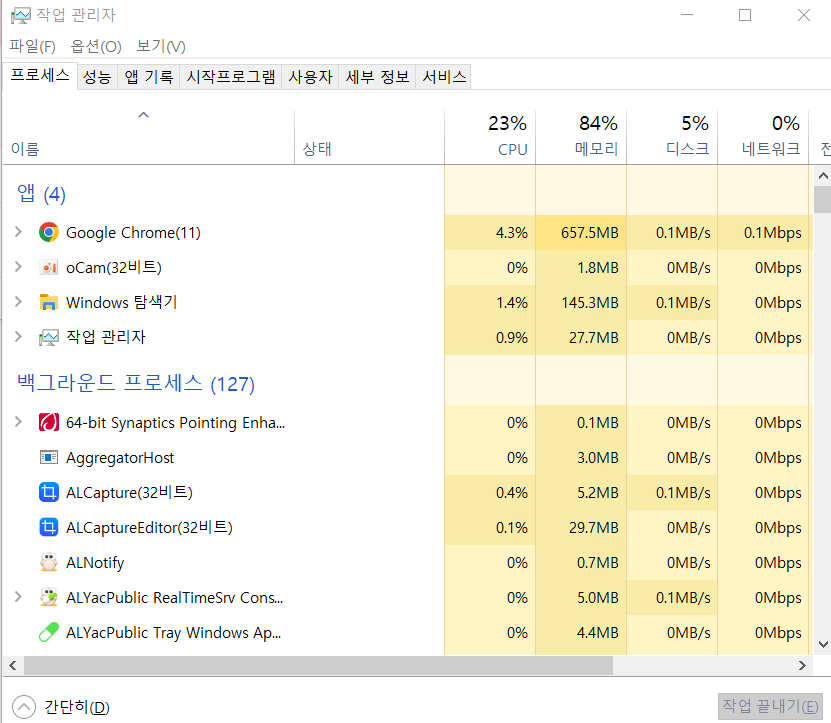The width and height of the screenshot is (831, 723).
Task: Sort by the 상태 column header
Action: pyautogui.click(x=369, y=137)
